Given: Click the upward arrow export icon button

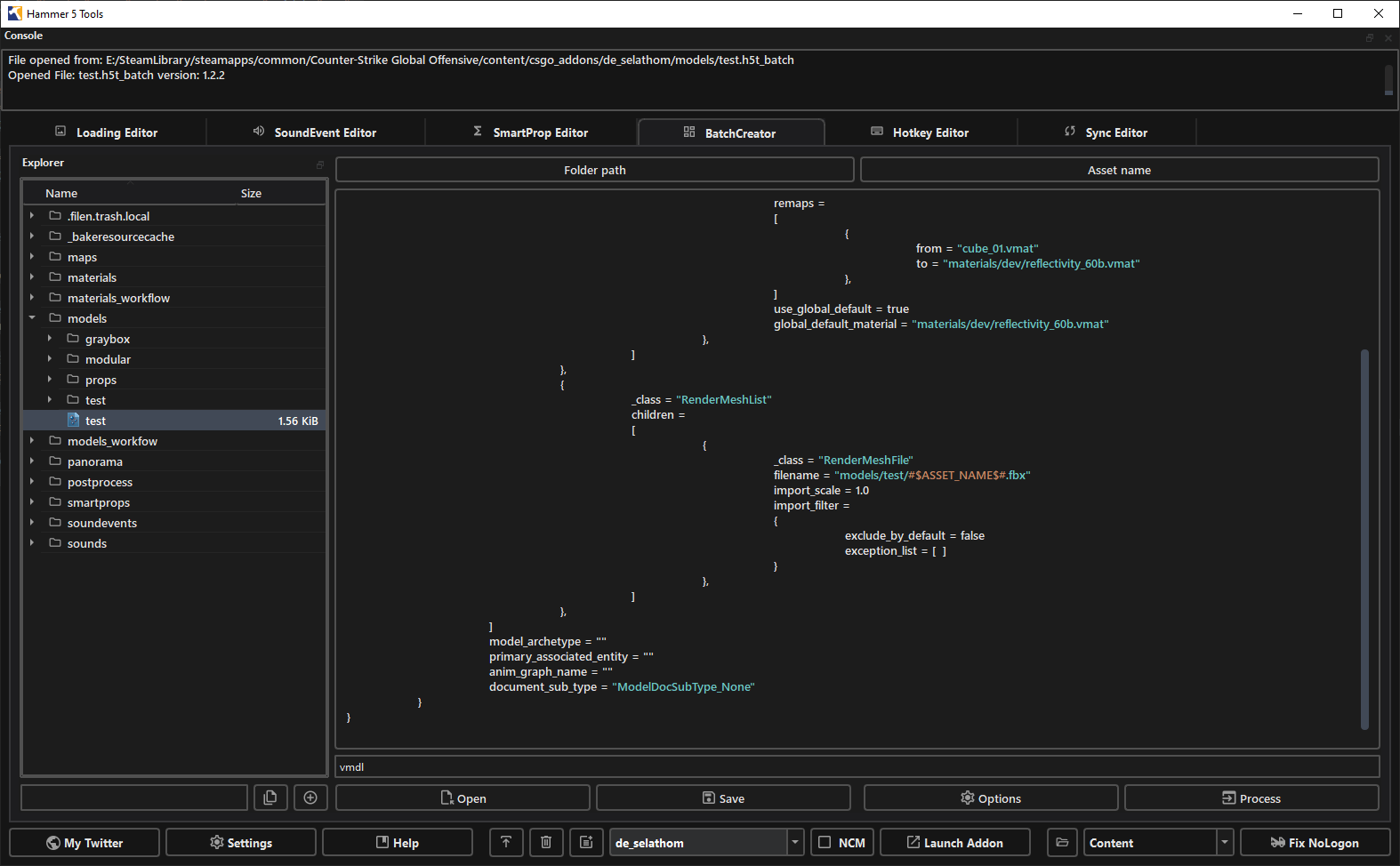Looking at the screenshot, I should pyautogui.click(x=506, y=842).
